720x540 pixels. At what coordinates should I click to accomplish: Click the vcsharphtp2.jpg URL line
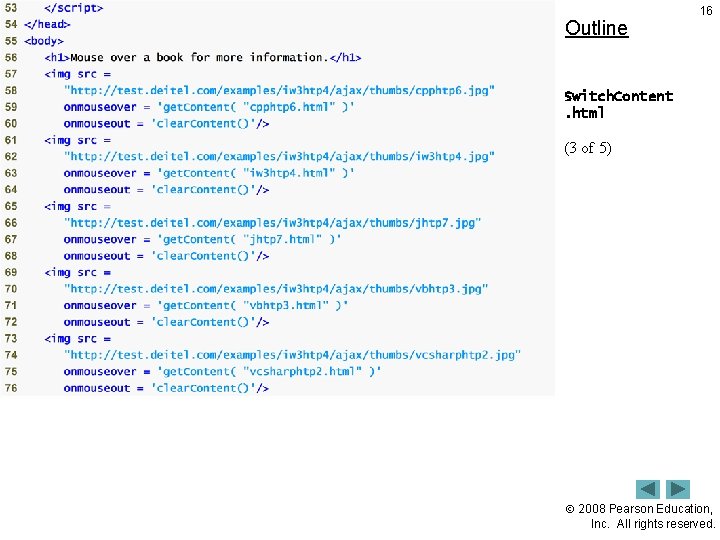click(x=292, y=355)
